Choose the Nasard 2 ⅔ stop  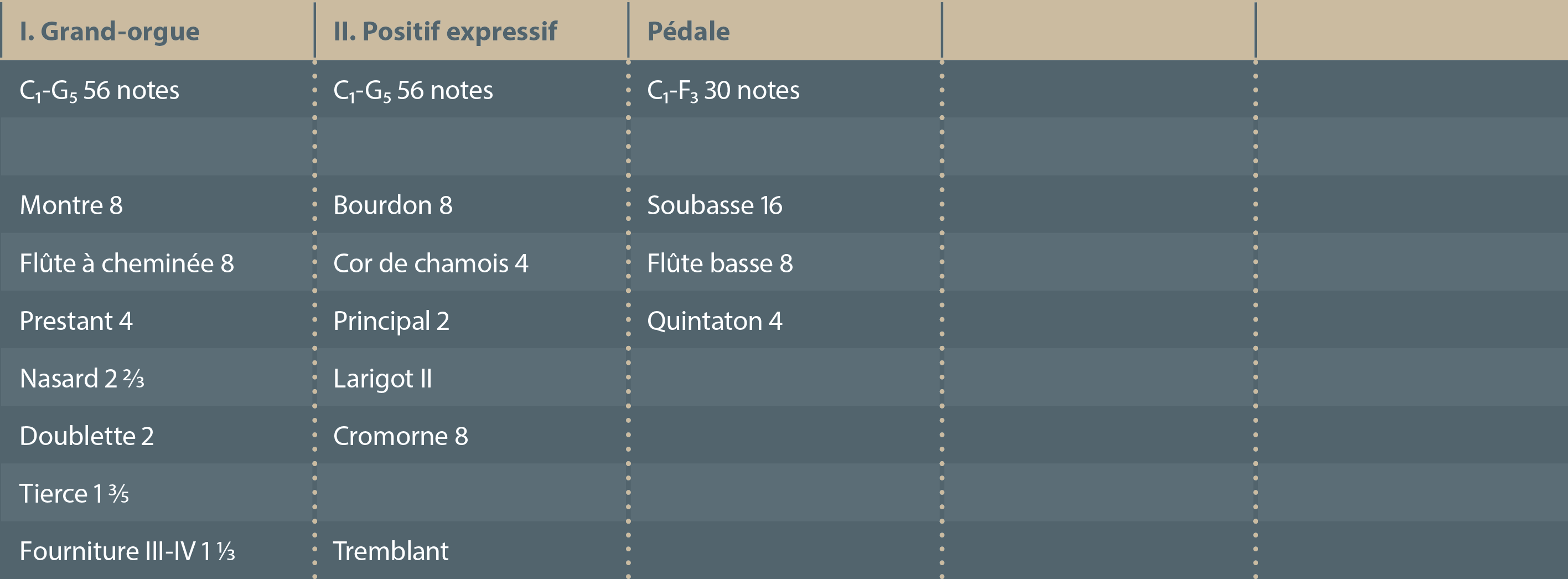(82, 379)
